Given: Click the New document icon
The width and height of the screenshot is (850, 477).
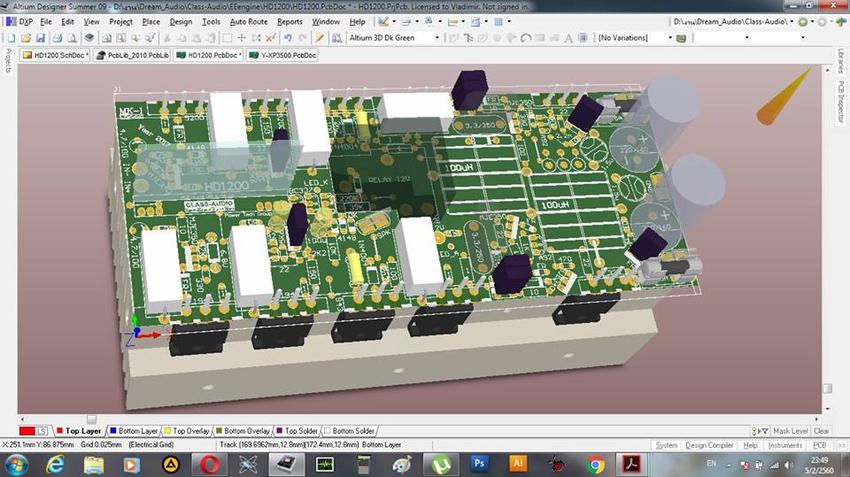Looking at the screenshot, I should (11, 38).
